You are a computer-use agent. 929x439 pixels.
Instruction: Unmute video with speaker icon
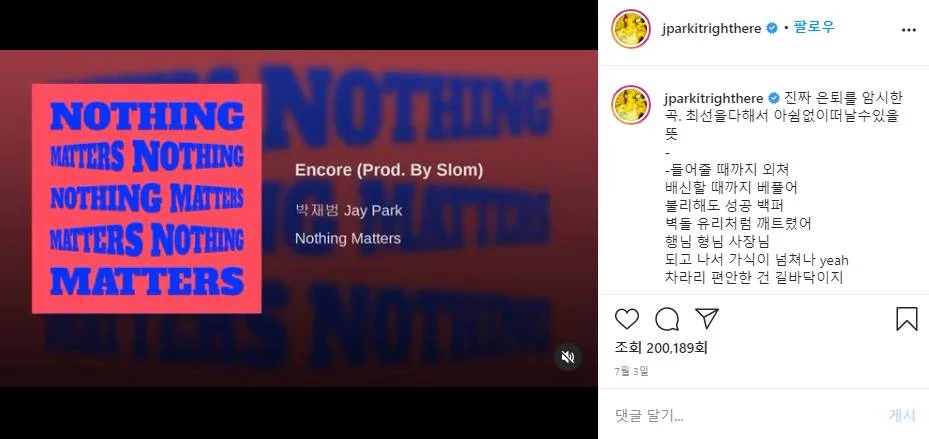click(568, 357)
